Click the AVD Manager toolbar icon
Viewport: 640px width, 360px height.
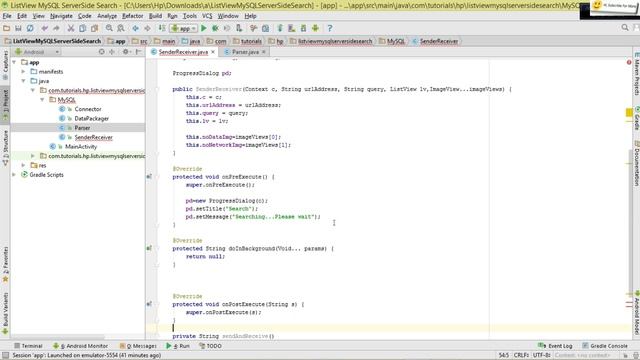pos(291,28)
